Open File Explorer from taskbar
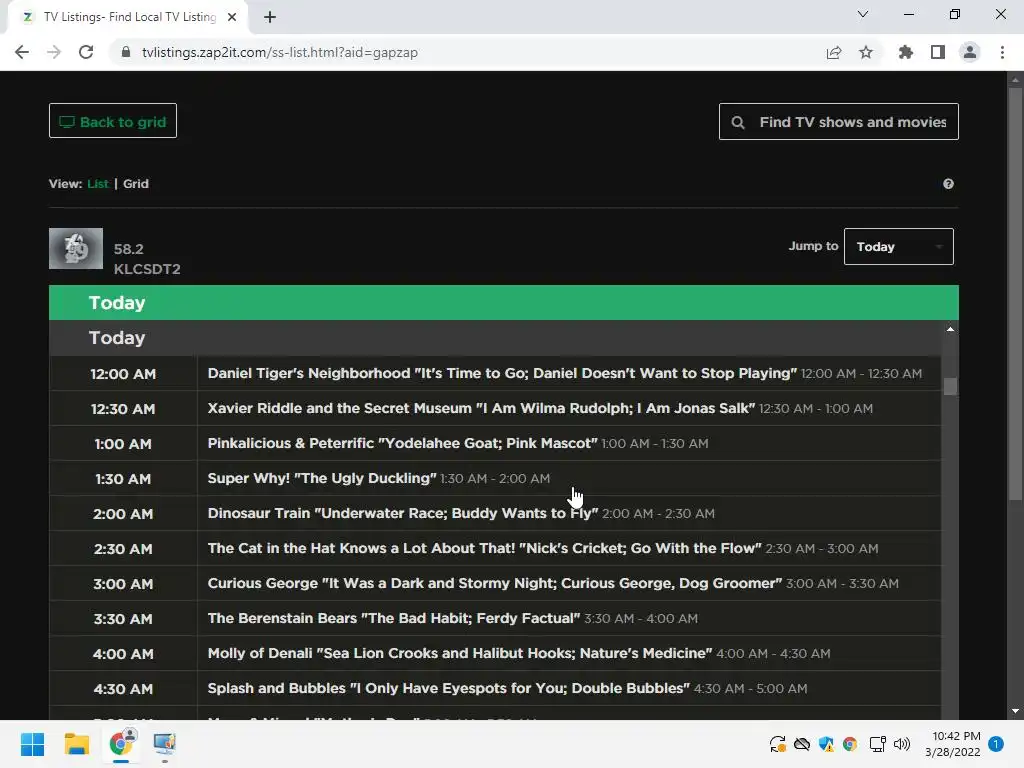Viewport: 1024px width, 768px height. click(x=76, y=744)
